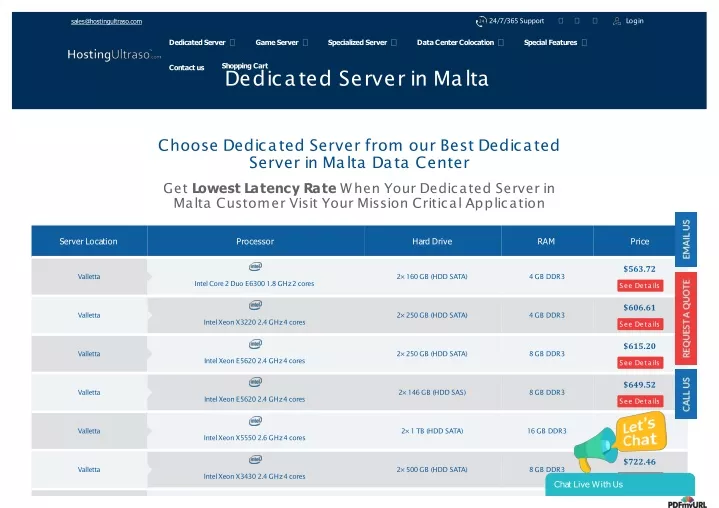Image resolution: width=719 pixels, height=508 pixels.
Task: Open the Shopping Cart link
Action: click(x=245, y=66)
